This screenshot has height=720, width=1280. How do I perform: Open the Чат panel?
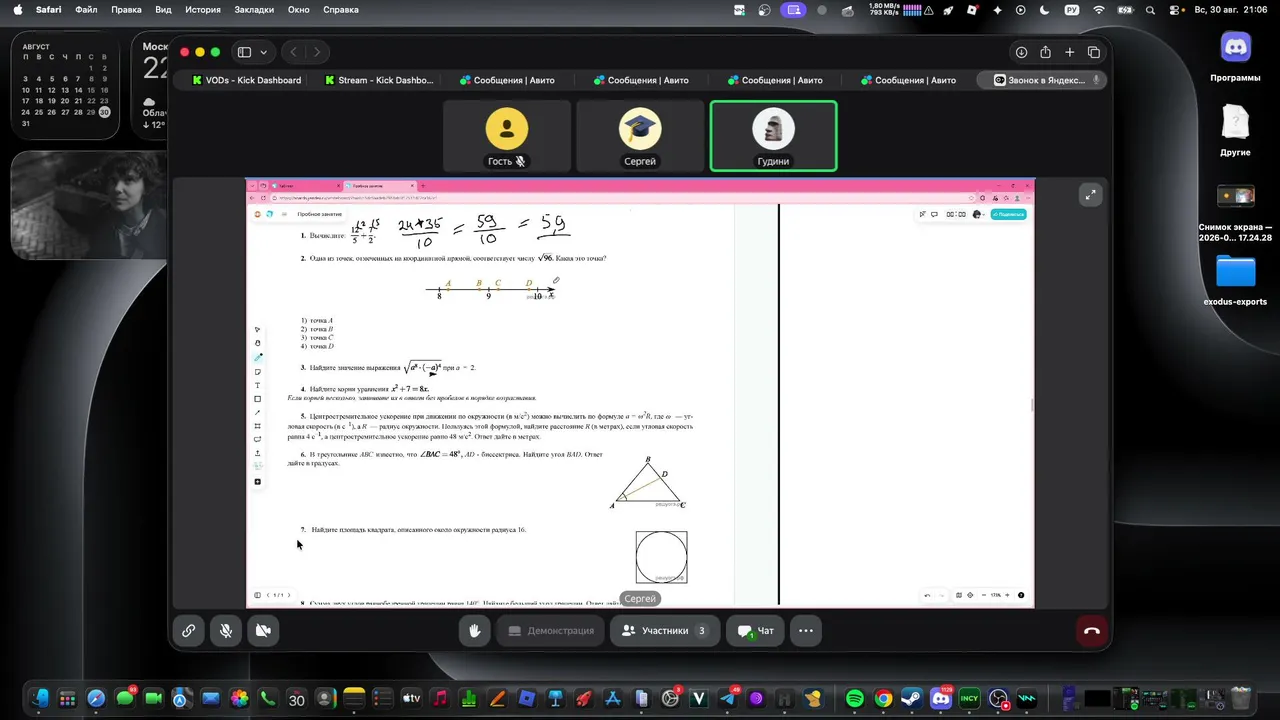tap(755, 631)
